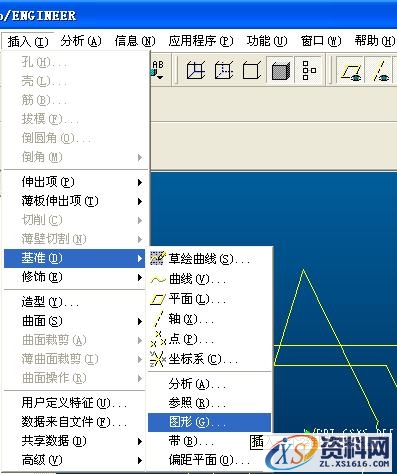Select wireframe display mode icon

195,70
